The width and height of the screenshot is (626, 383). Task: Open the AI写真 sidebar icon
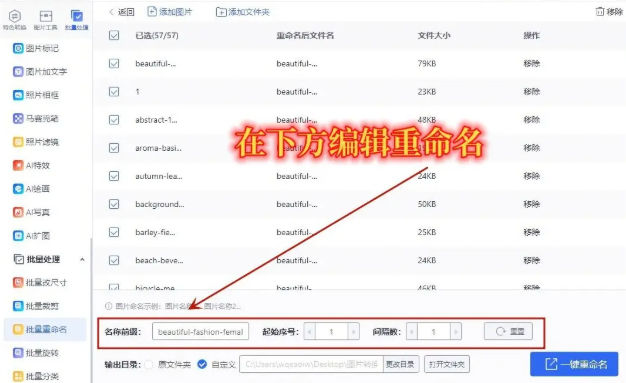tap(18, 212)
